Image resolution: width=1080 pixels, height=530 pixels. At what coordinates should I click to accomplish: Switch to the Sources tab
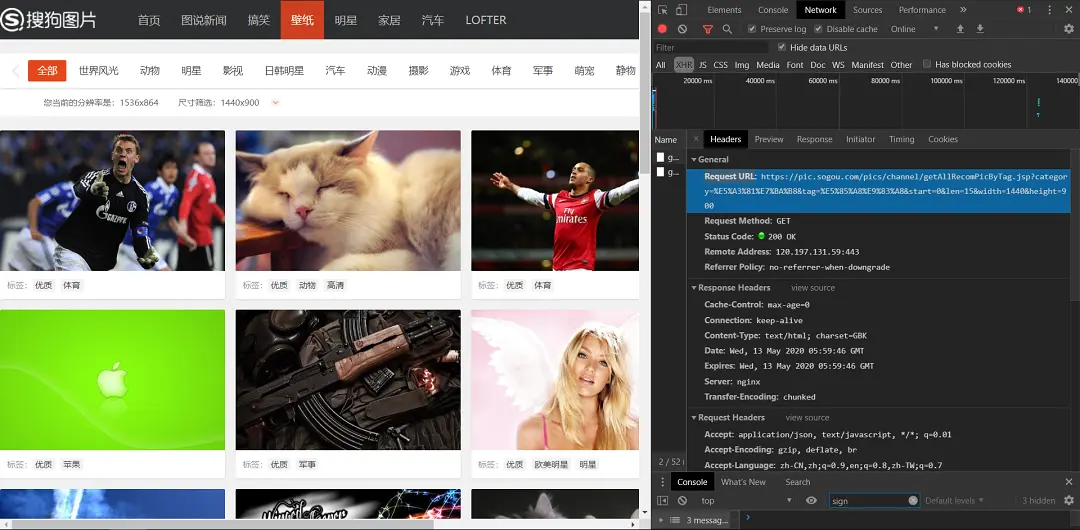[867, 10]
